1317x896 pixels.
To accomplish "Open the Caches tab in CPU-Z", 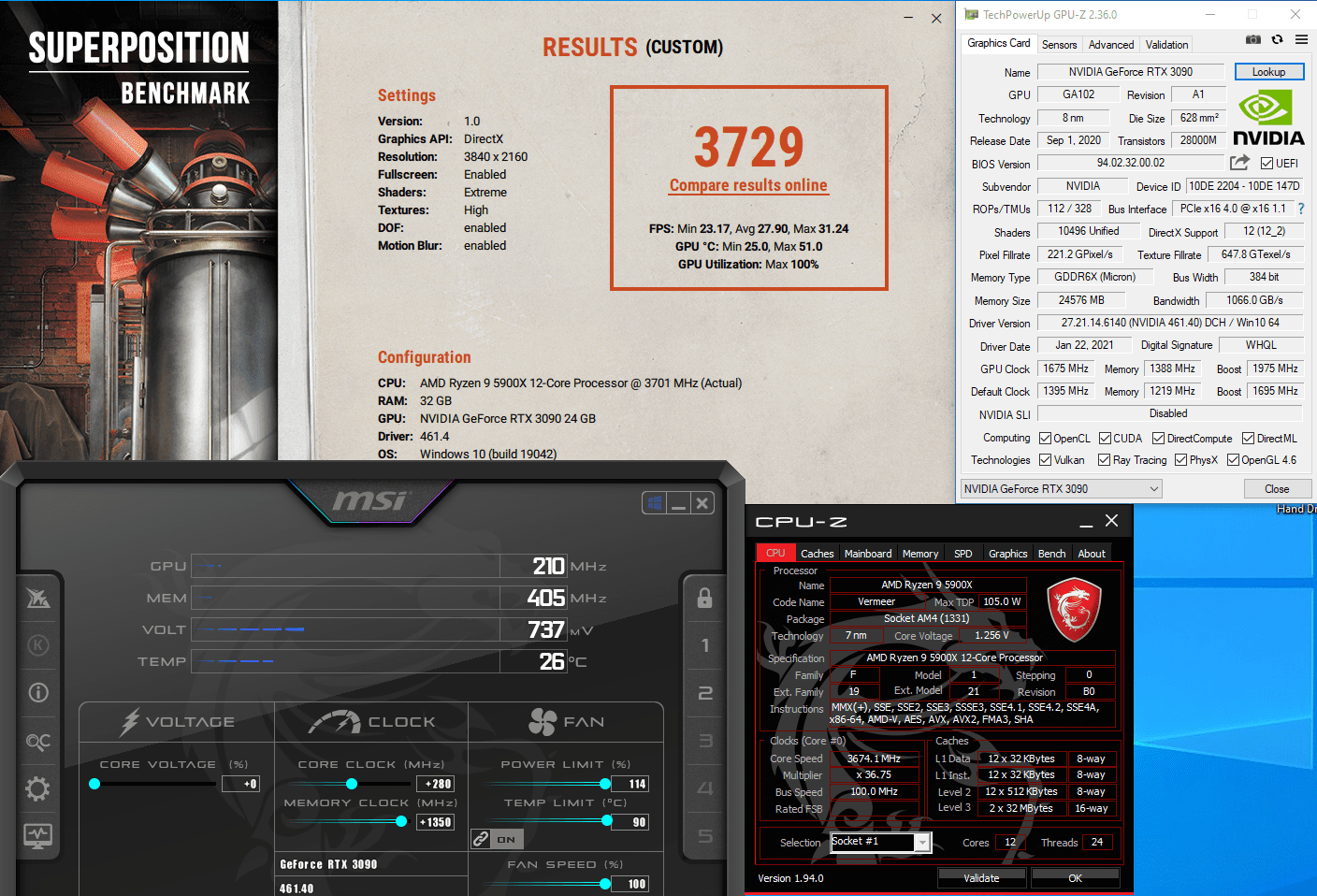I will pyautogui.click(x=817, y=554).
